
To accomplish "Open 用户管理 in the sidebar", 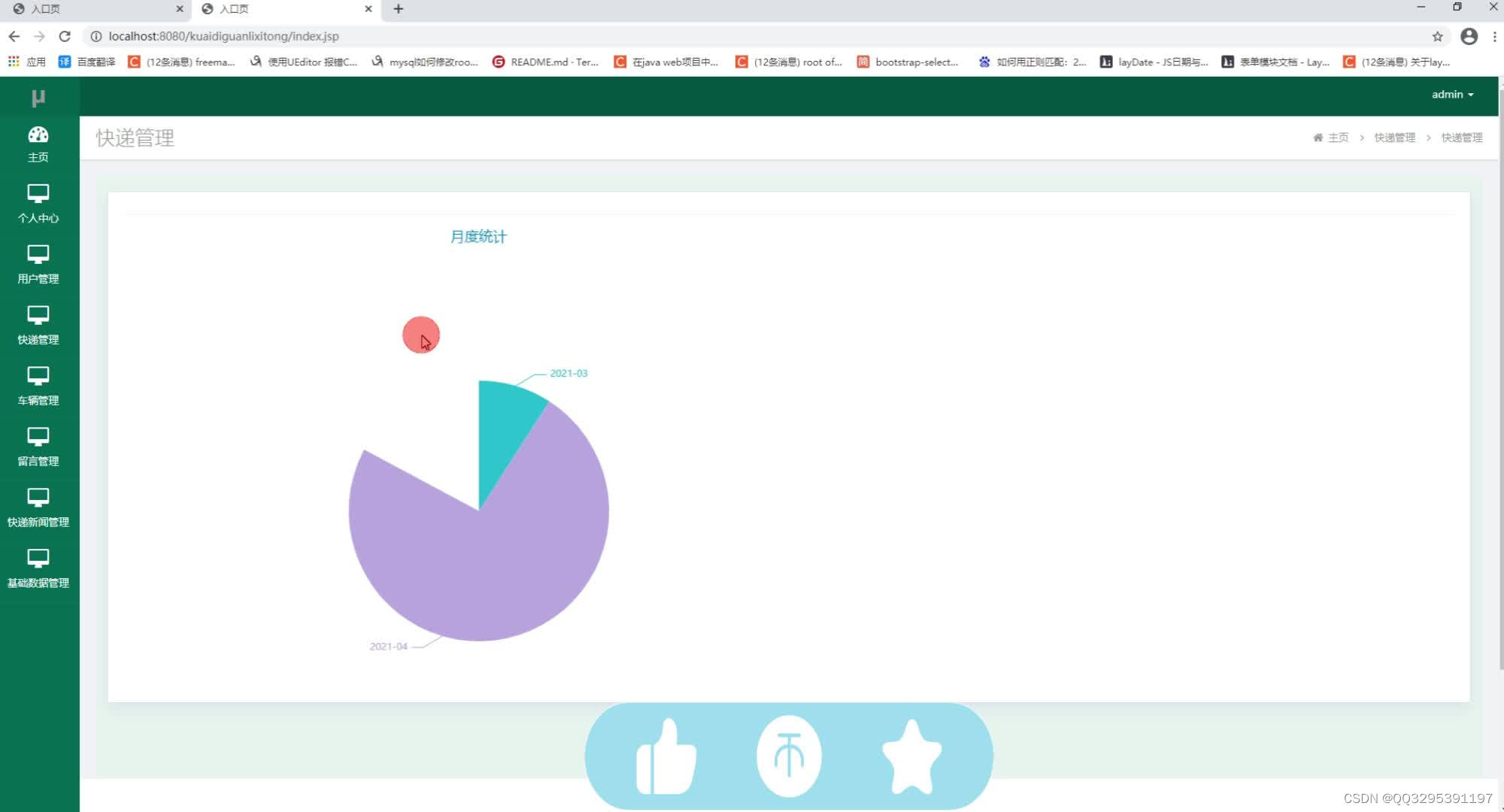I will click(x=38, y=265).
